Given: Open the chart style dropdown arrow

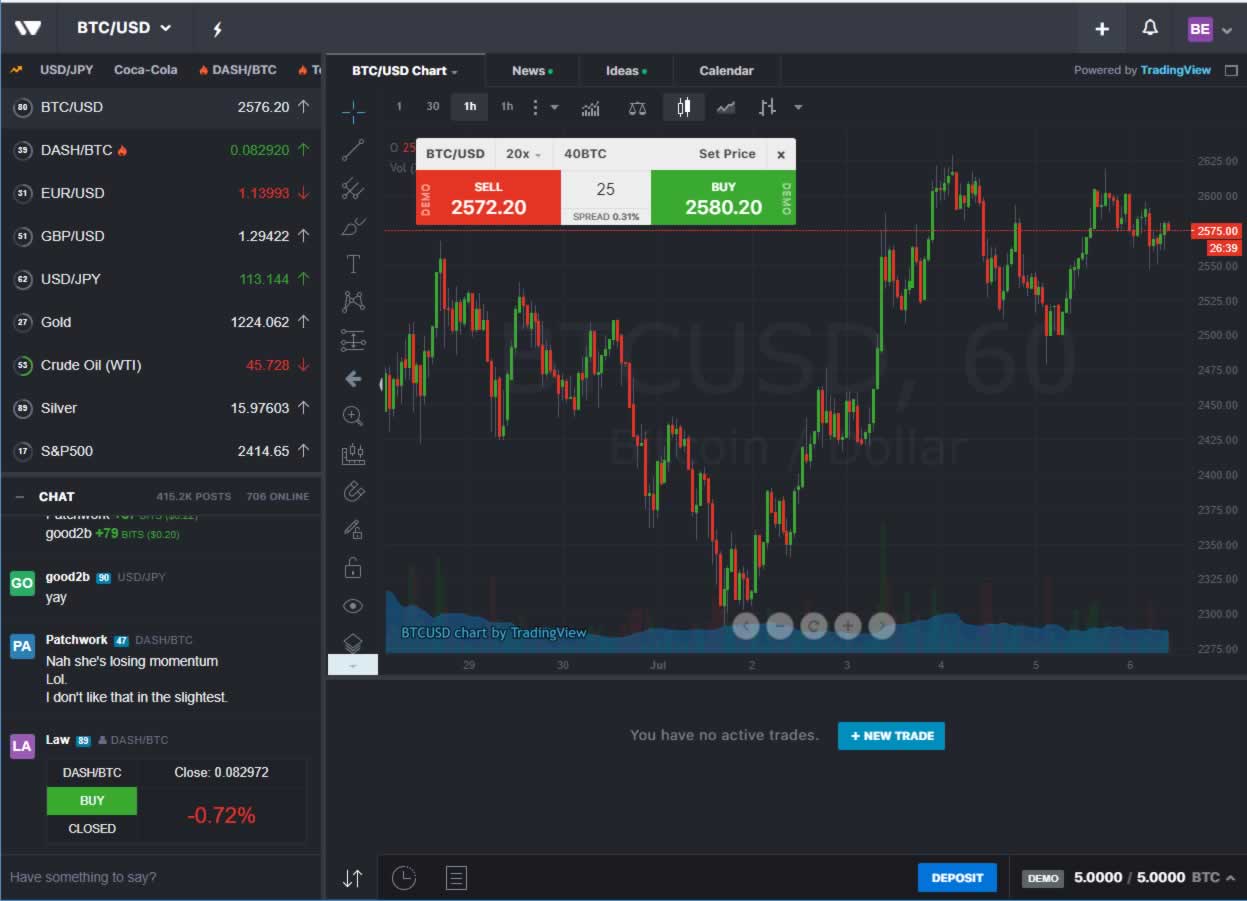Looking at the screenshot, I should 798,107.
